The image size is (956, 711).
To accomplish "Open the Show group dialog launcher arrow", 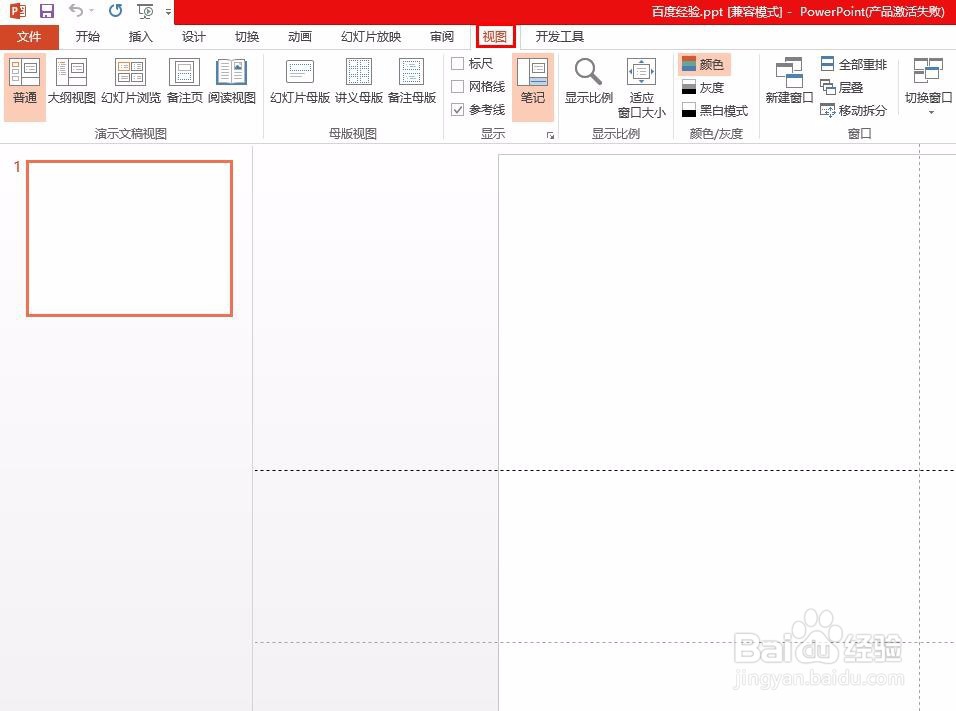I will tap(551, 133).
